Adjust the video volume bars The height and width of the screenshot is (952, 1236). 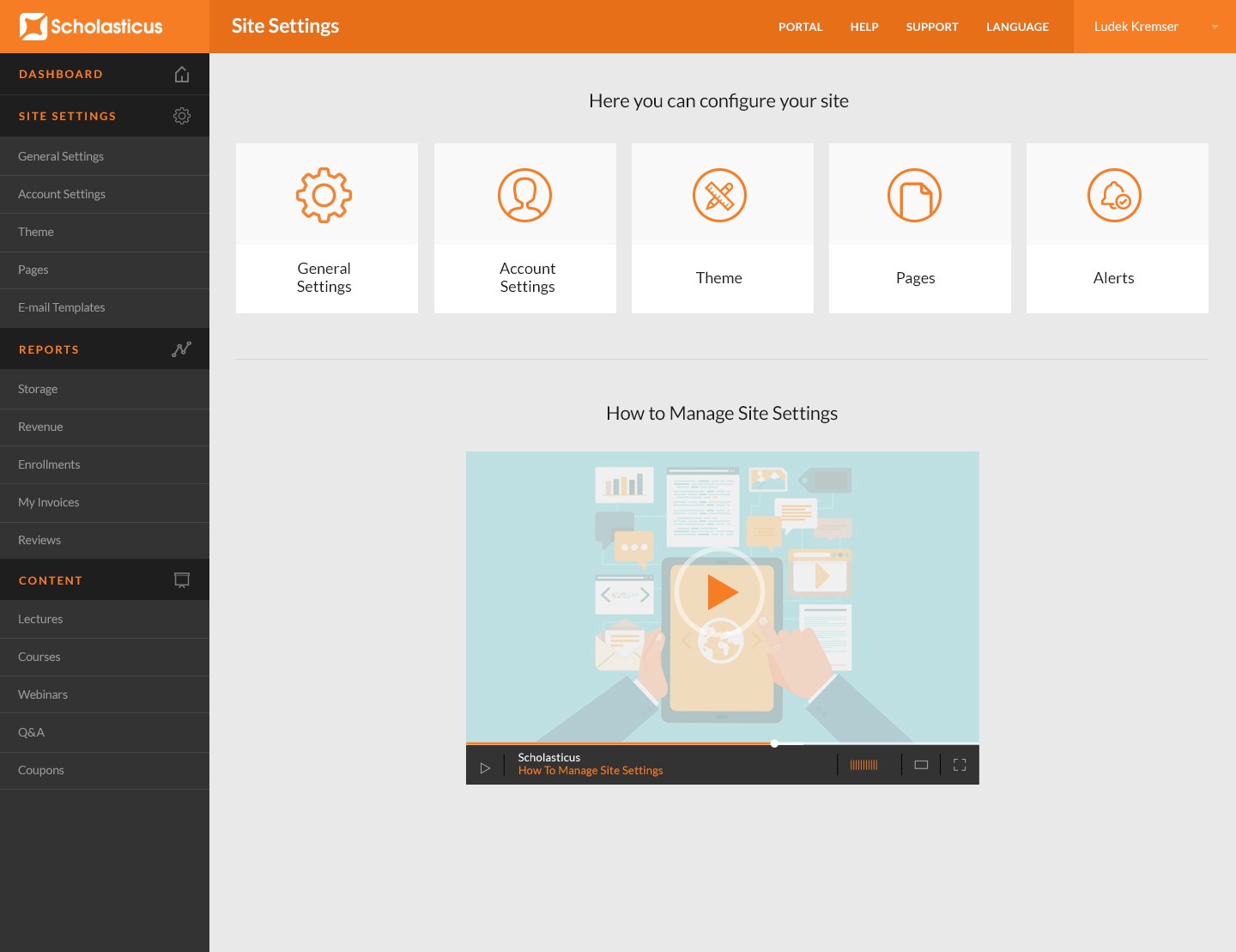[863, 765]
